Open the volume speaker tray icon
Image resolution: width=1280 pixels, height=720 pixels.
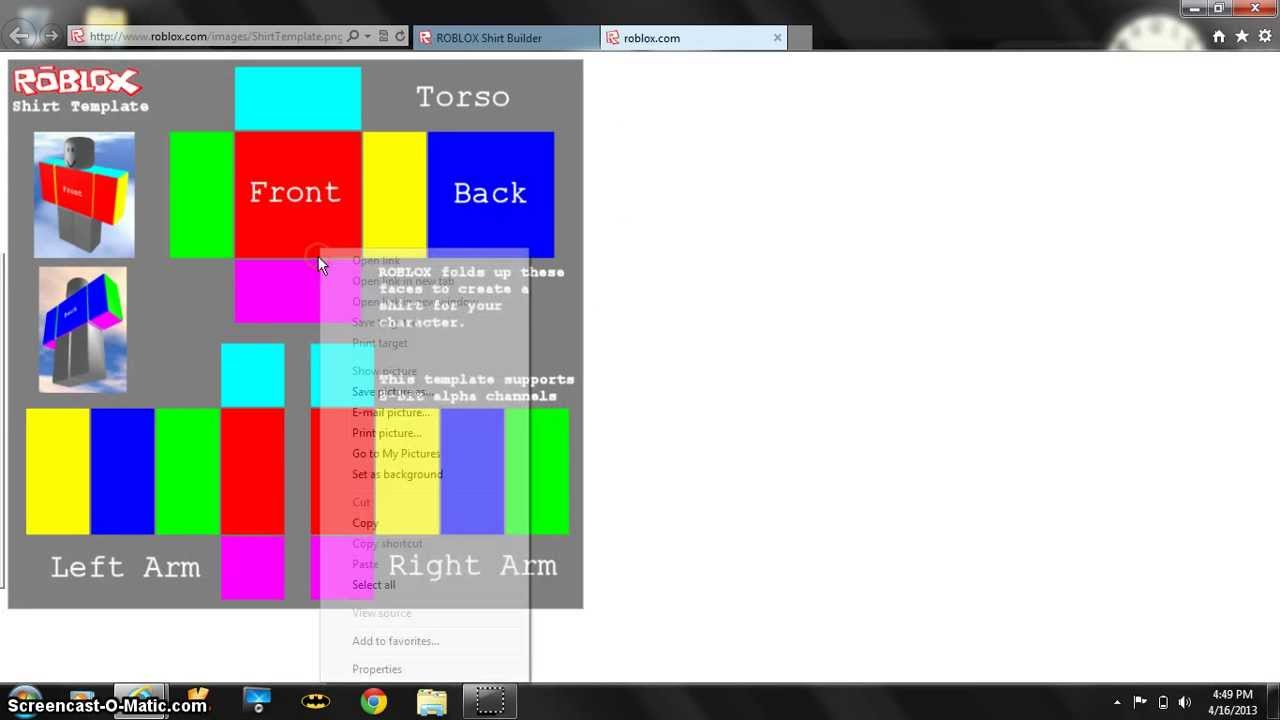pyautogui.click(x=1186, y=702)
